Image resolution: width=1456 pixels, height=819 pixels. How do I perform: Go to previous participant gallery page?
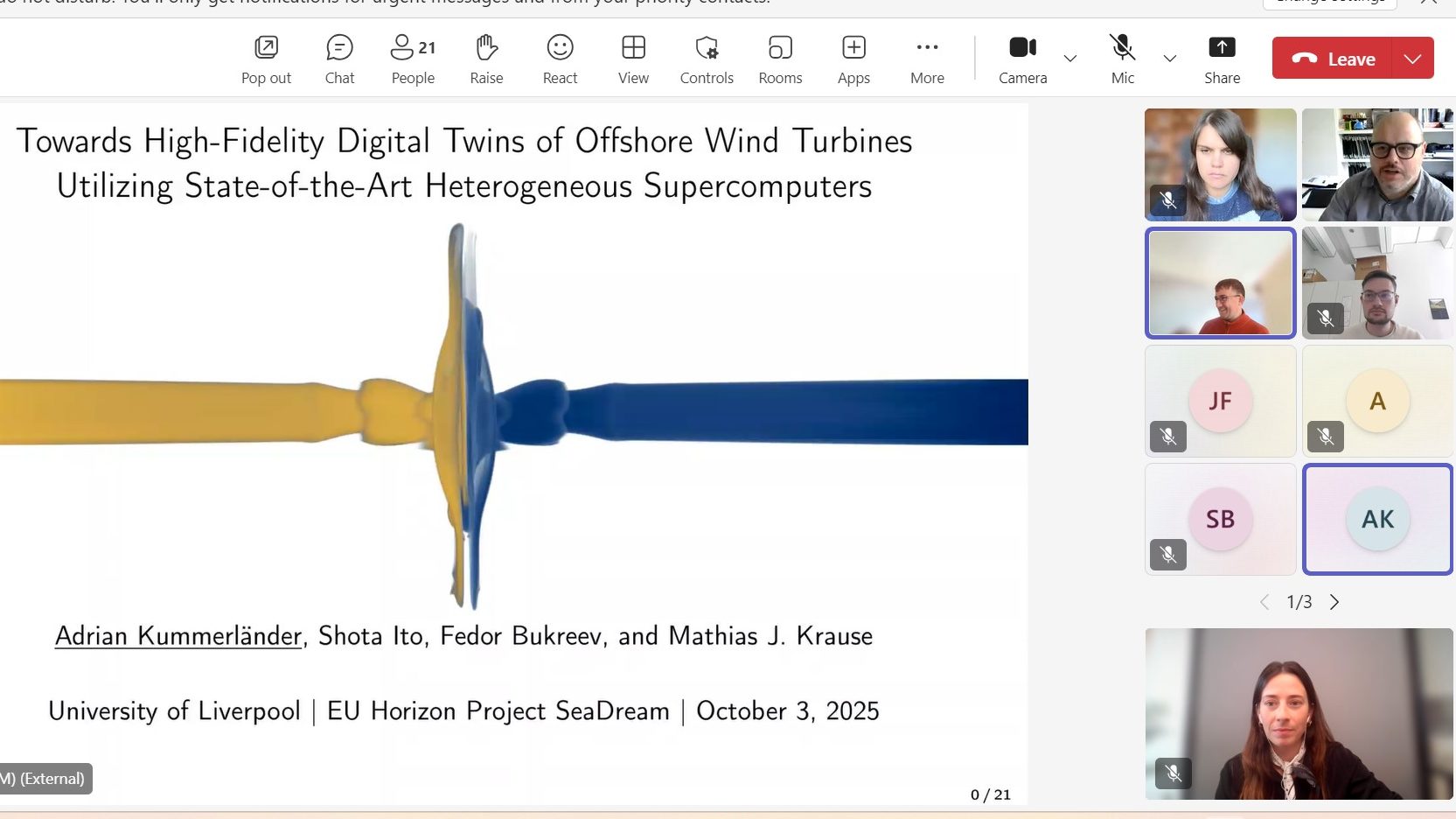coord(1264,602)
